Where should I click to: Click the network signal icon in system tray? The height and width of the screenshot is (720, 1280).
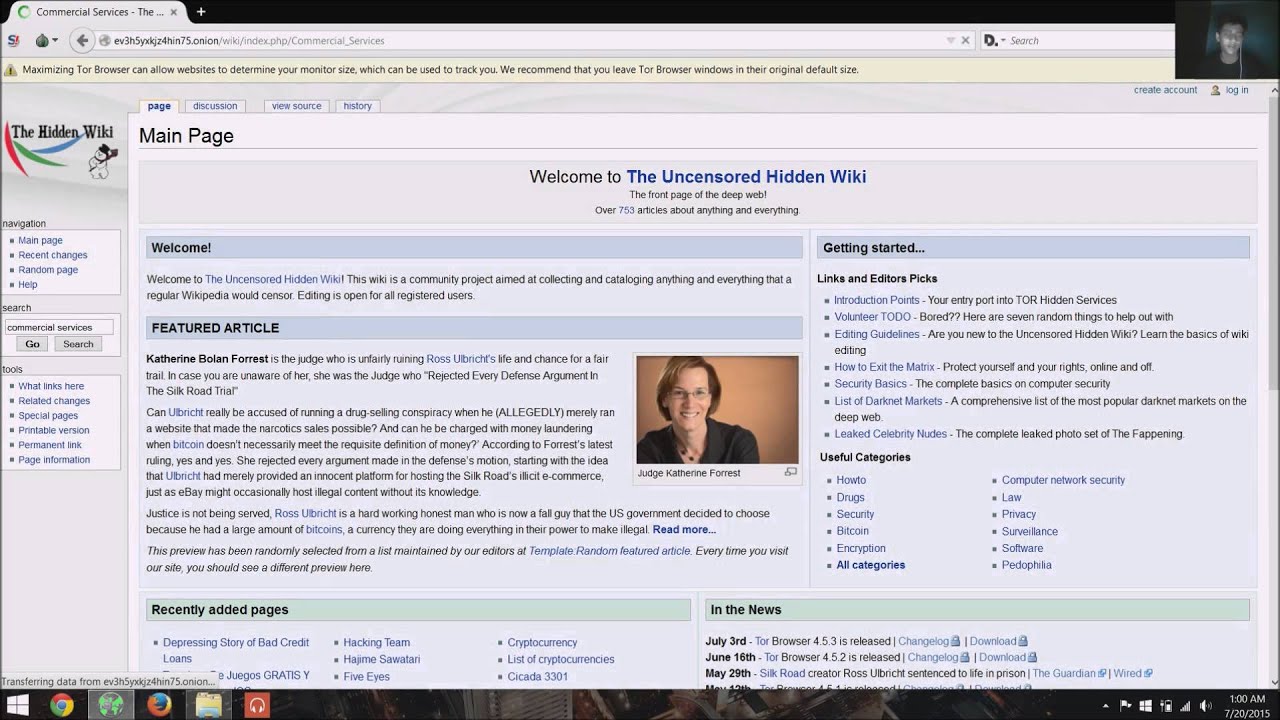pyautogui.click(x=1186, y=707)
